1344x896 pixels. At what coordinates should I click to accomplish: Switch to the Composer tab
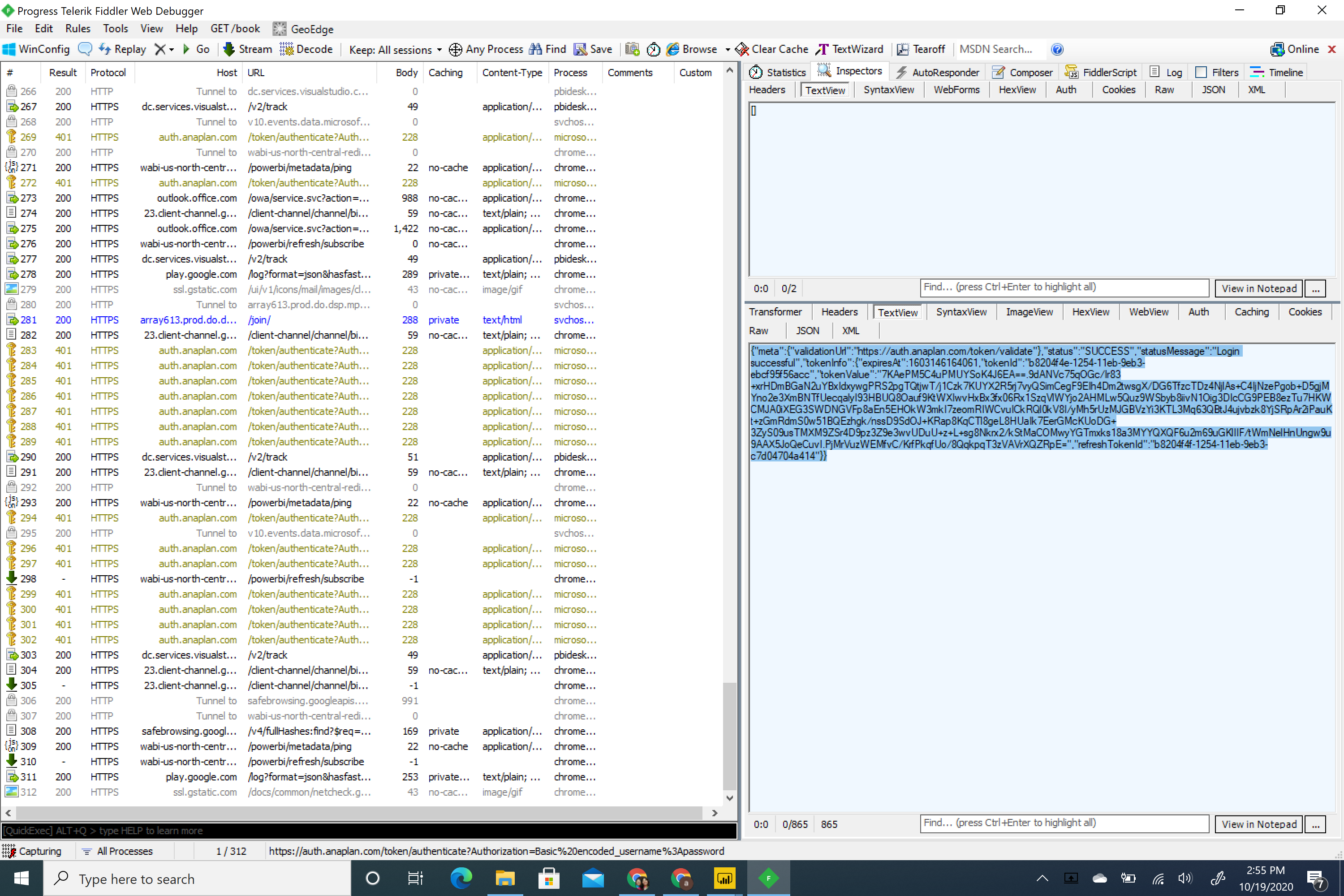point(1023,72)
